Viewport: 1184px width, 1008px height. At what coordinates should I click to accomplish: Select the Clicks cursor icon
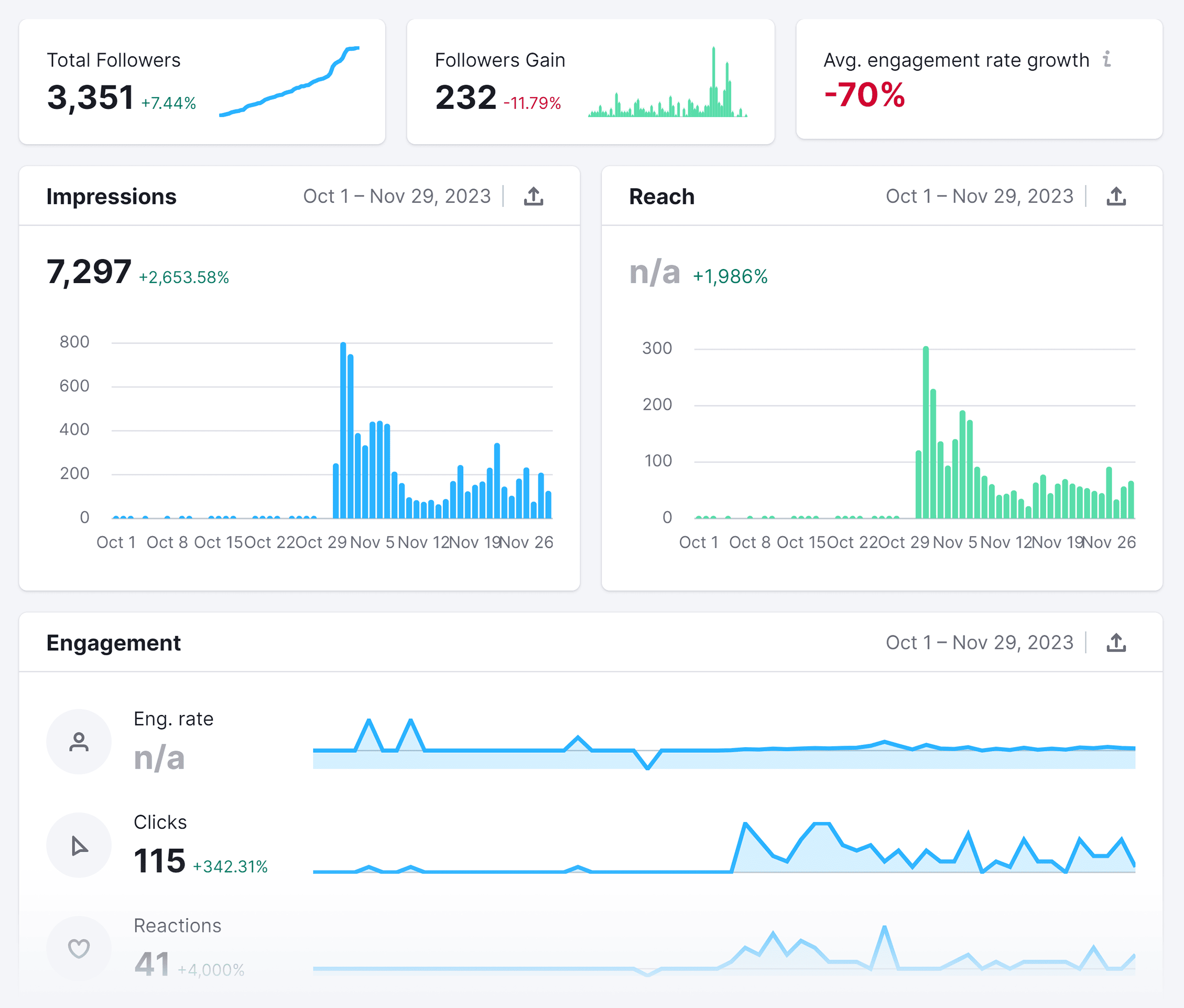pyautogui.click(x=79, y=845)
